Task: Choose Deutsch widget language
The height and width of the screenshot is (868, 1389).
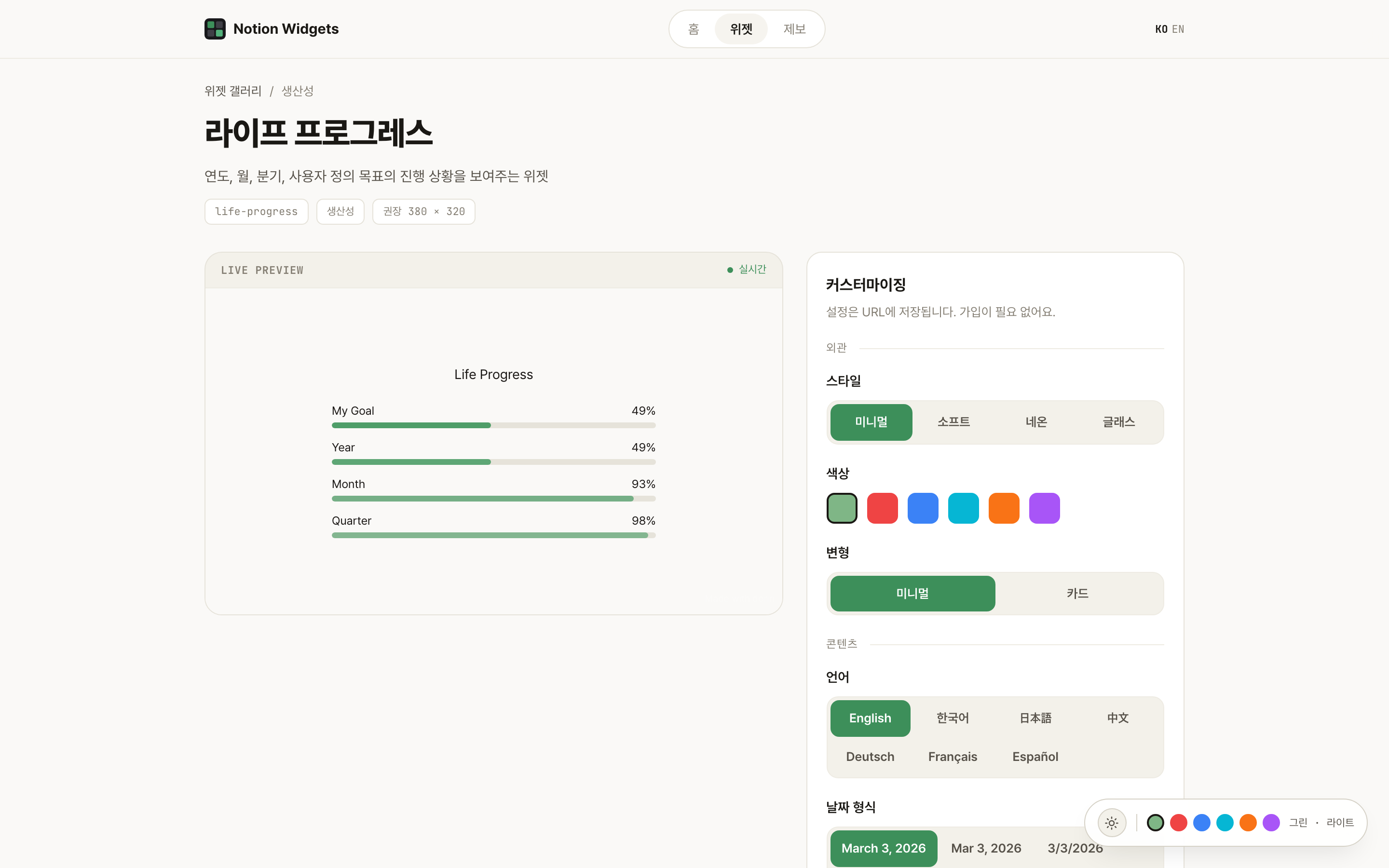Action: (x=870, y=757)
